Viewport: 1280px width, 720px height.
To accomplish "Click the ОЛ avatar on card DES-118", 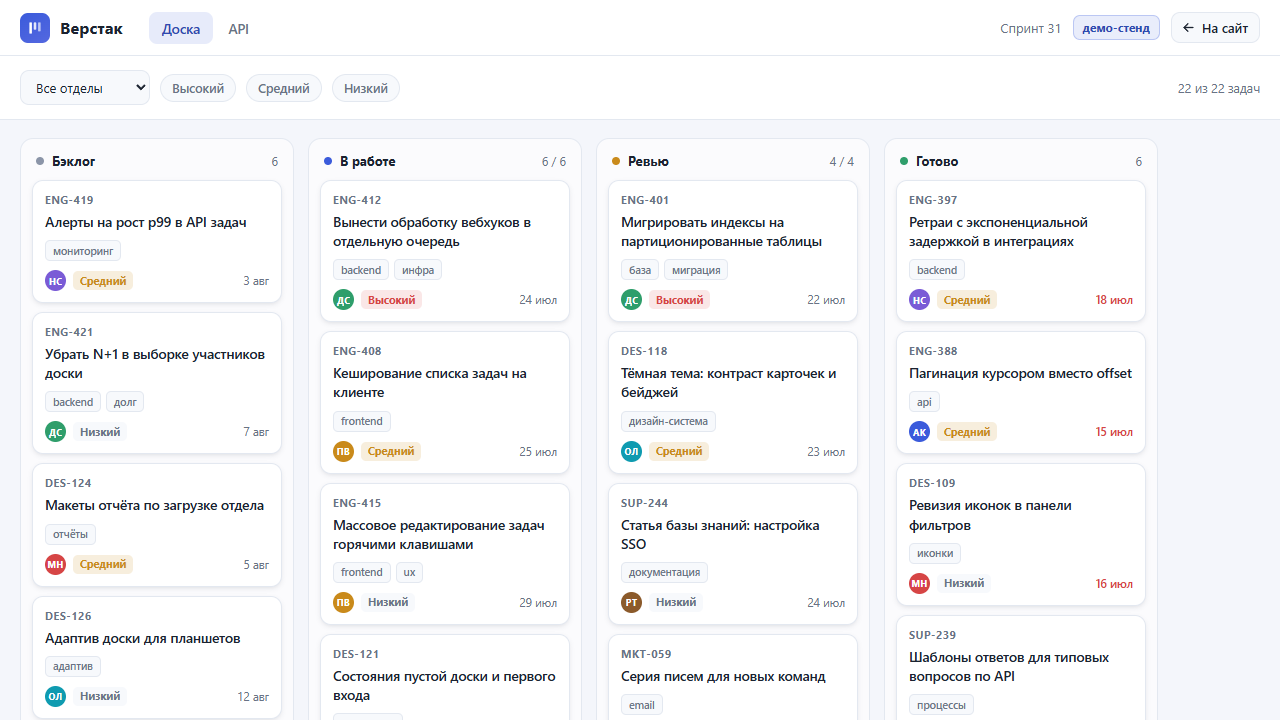I will [x=632, y=451].
